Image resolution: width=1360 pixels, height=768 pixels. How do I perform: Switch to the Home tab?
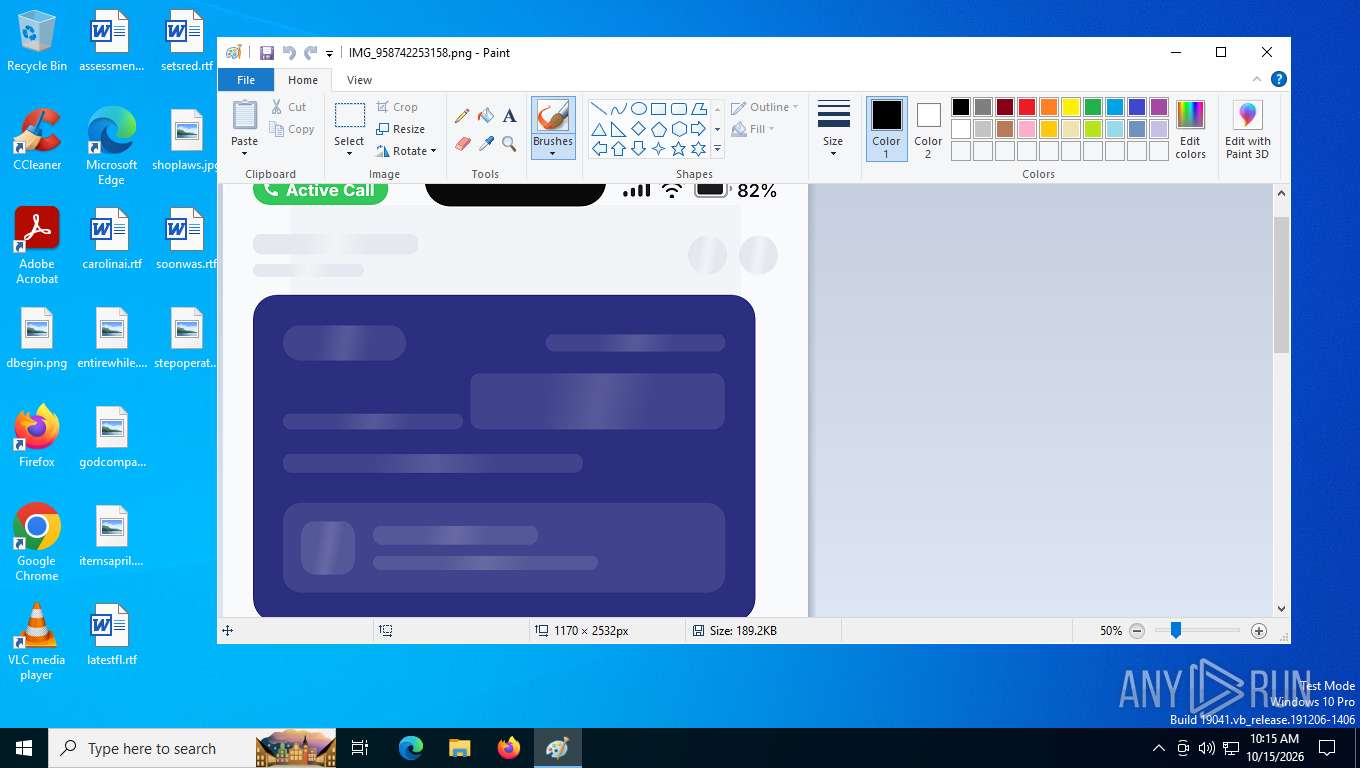pyautogui.click(x=303, y=80)
